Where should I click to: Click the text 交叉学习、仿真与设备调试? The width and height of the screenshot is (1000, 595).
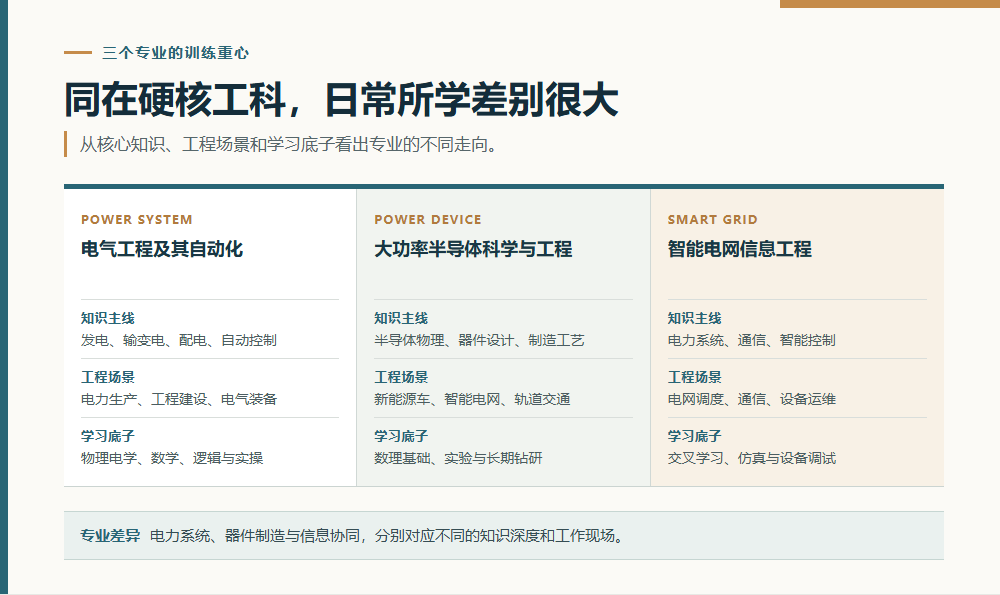(751, 458)
